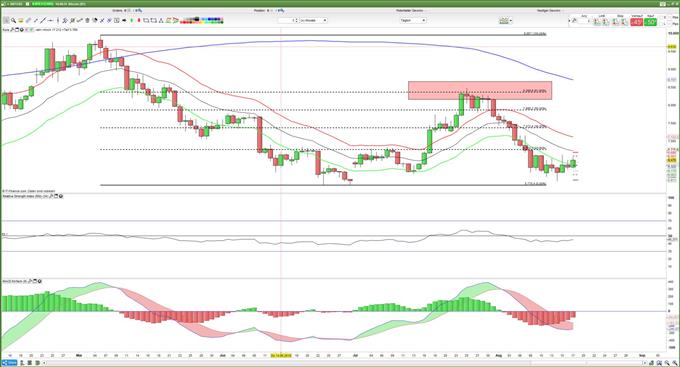680x367 pixels.
Task: Click the highlighted date marker on time axis
Action: [x=281, y=355]
